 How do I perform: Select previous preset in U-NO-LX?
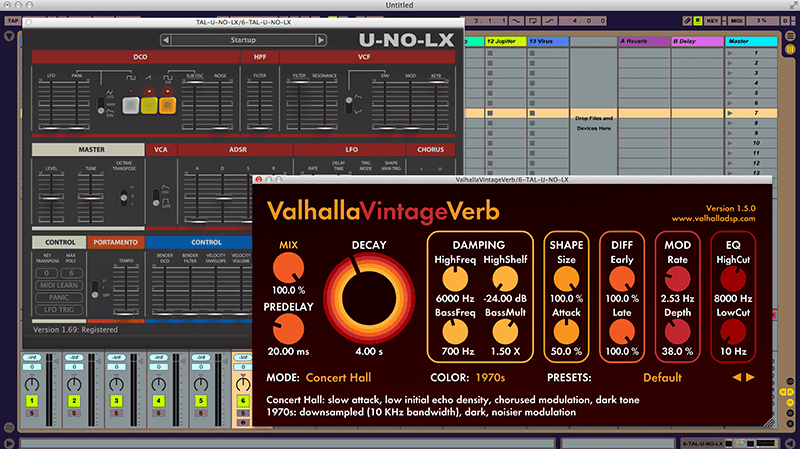pyautogui.click(x=165, y=40)
